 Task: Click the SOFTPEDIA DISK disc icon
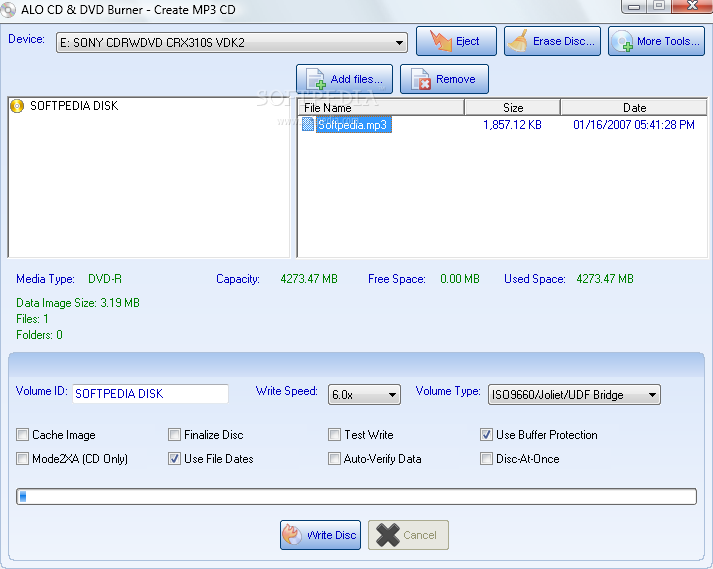coord(17,106)
